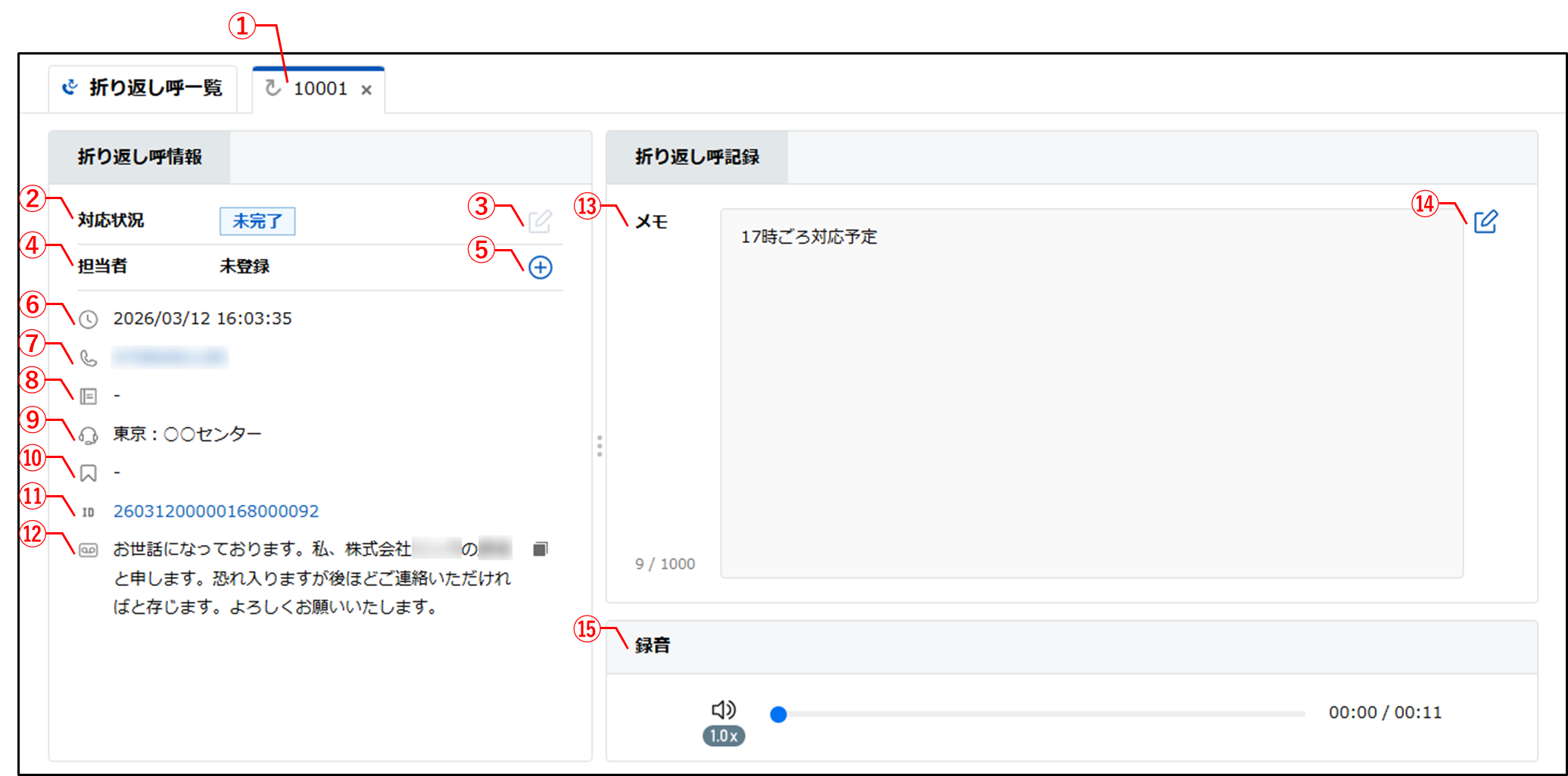Image resolution: width=1568 pixels, height=776 pixels.
Task: Close the 10001 tab
Action: (366, 90)
